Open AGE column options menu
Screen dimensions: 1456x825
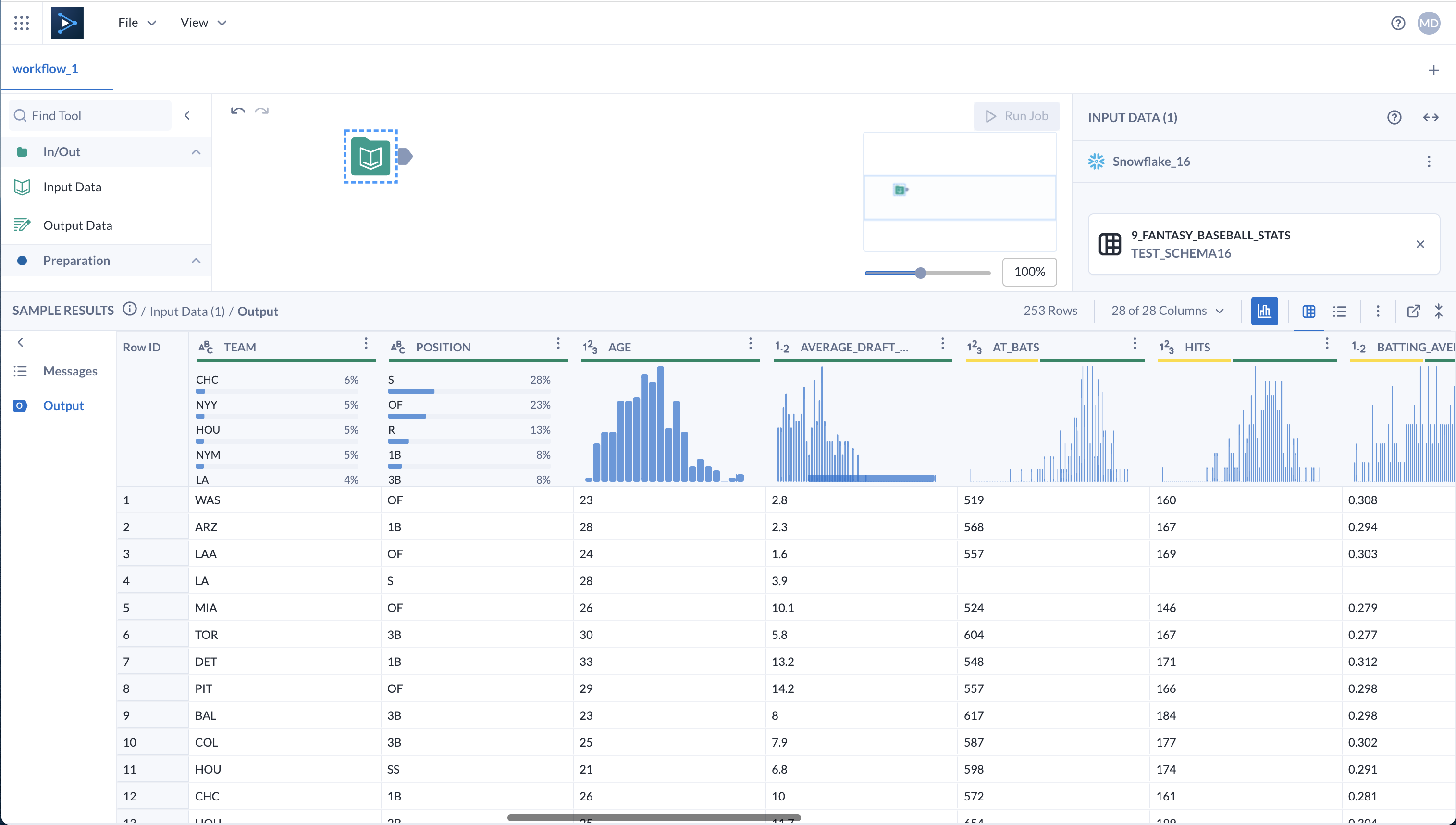click(750, 343)
